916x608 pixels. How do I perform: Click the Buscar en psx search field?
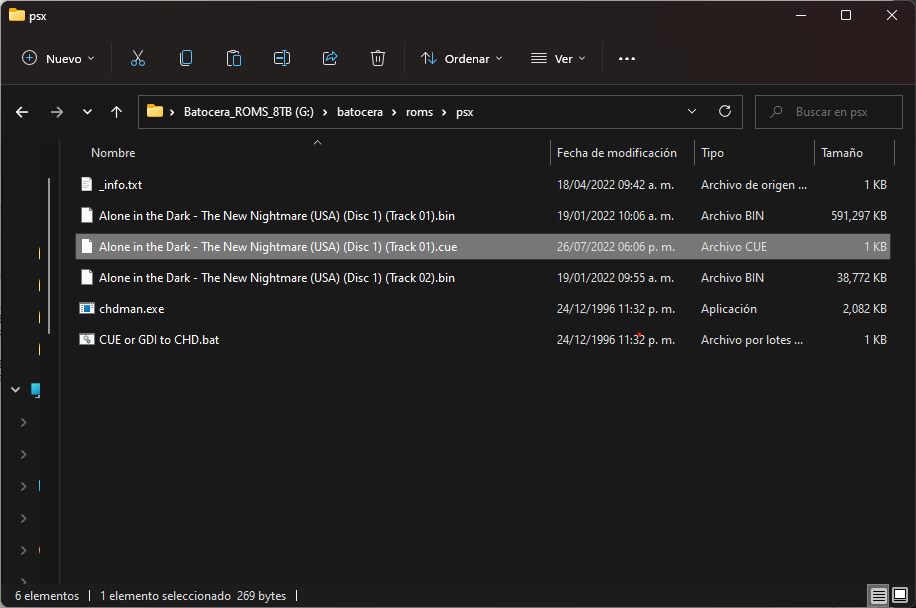pos(828,112)
